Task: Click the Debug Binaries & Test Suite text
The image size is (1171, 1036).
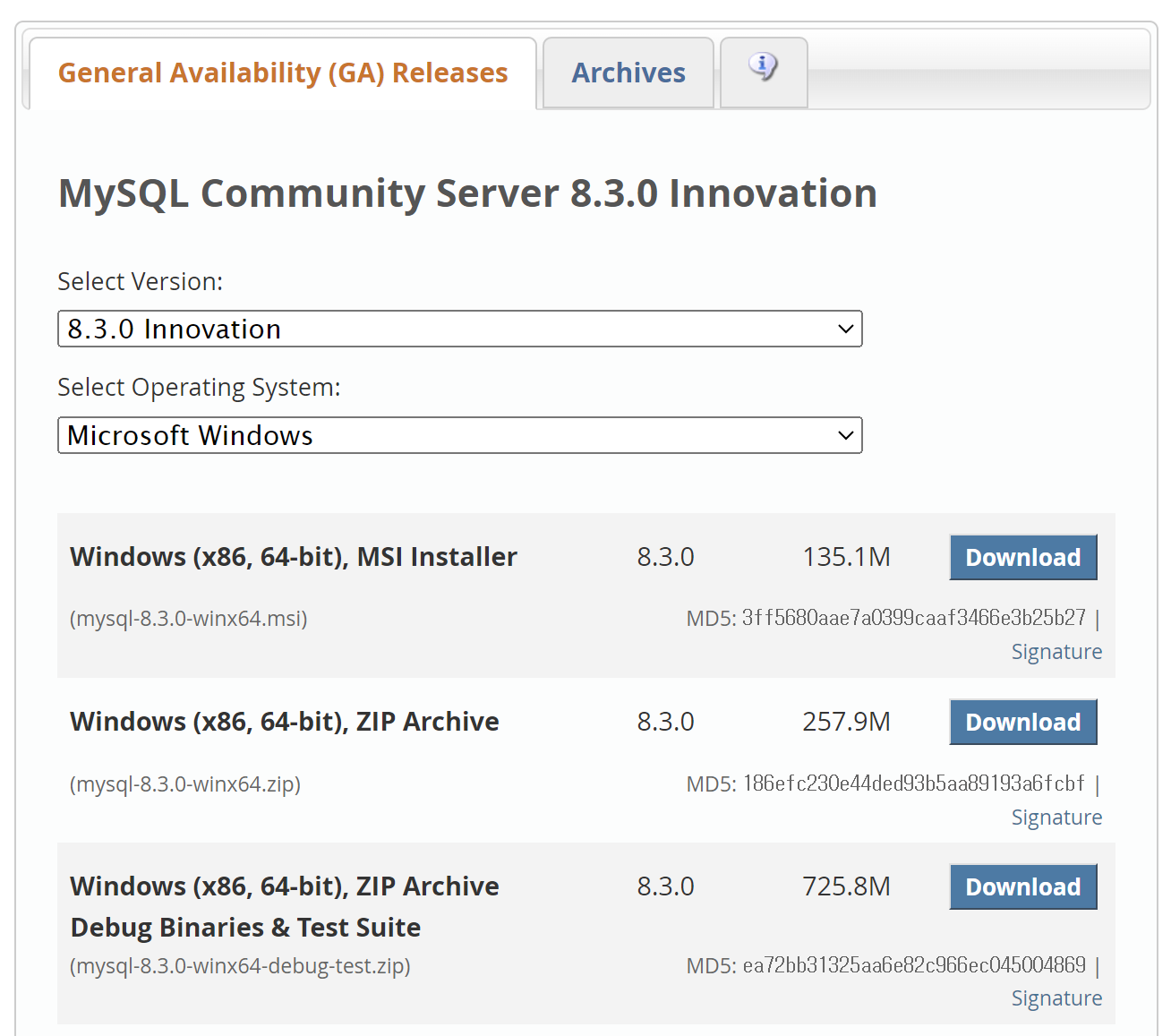Action: 245,928
